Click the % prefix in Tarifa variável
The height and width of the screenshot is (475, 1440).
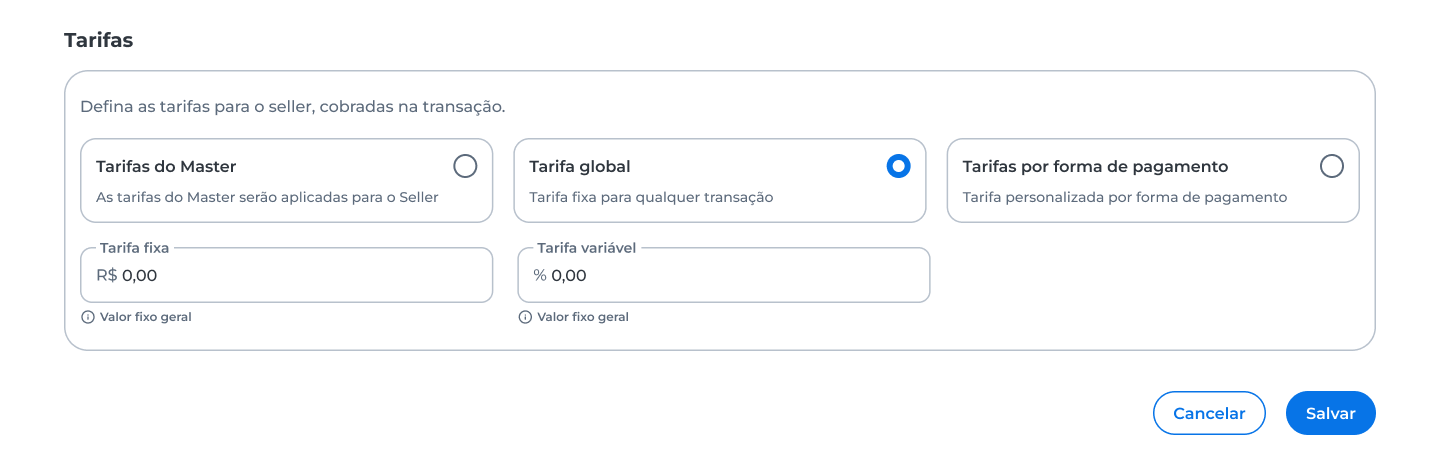click(x=540, y=275)
